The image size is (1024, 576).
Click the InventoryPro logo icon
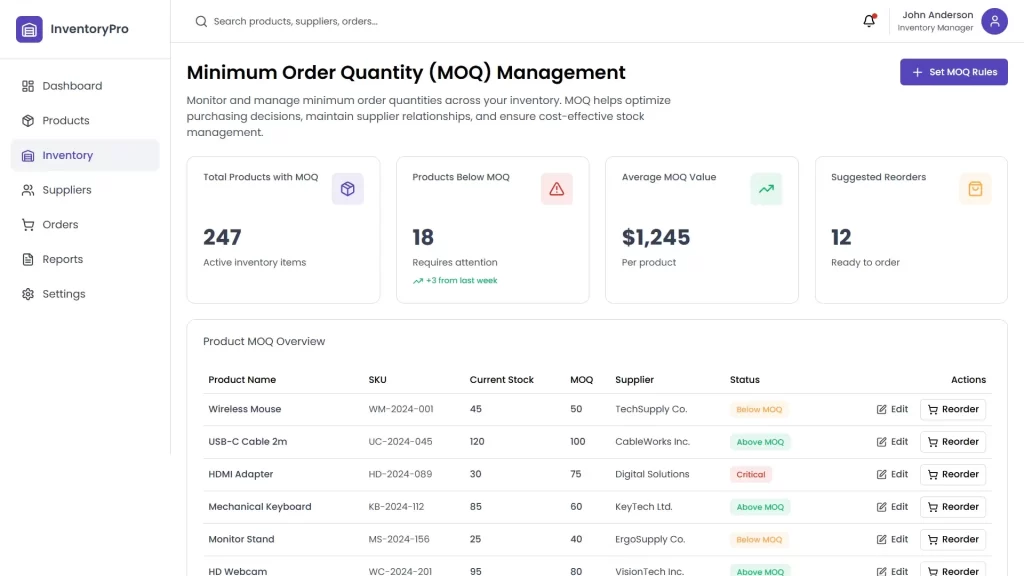point(29,29)
